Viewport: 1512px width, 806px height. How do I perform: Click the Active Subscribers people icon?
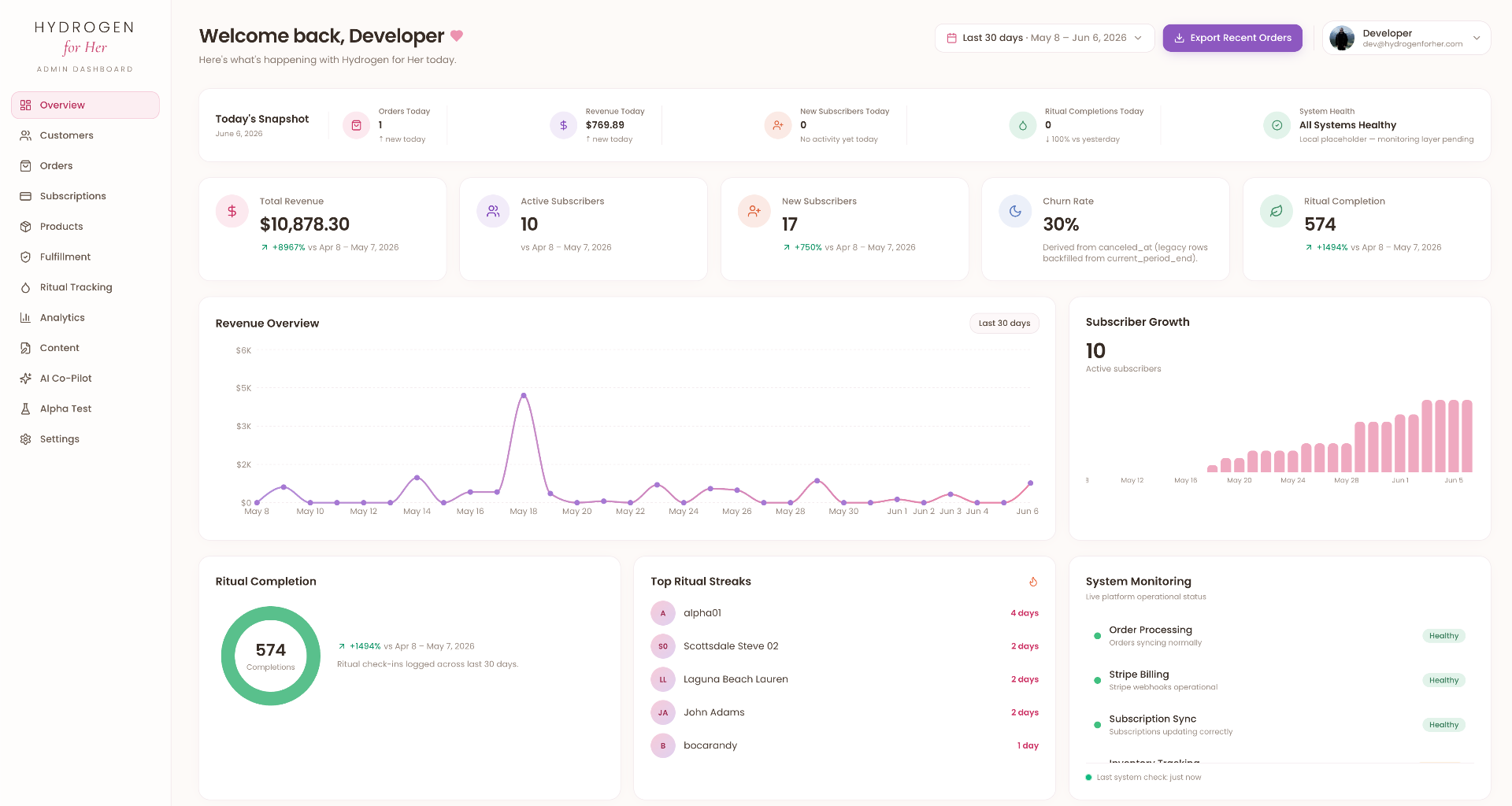point(493,211)
